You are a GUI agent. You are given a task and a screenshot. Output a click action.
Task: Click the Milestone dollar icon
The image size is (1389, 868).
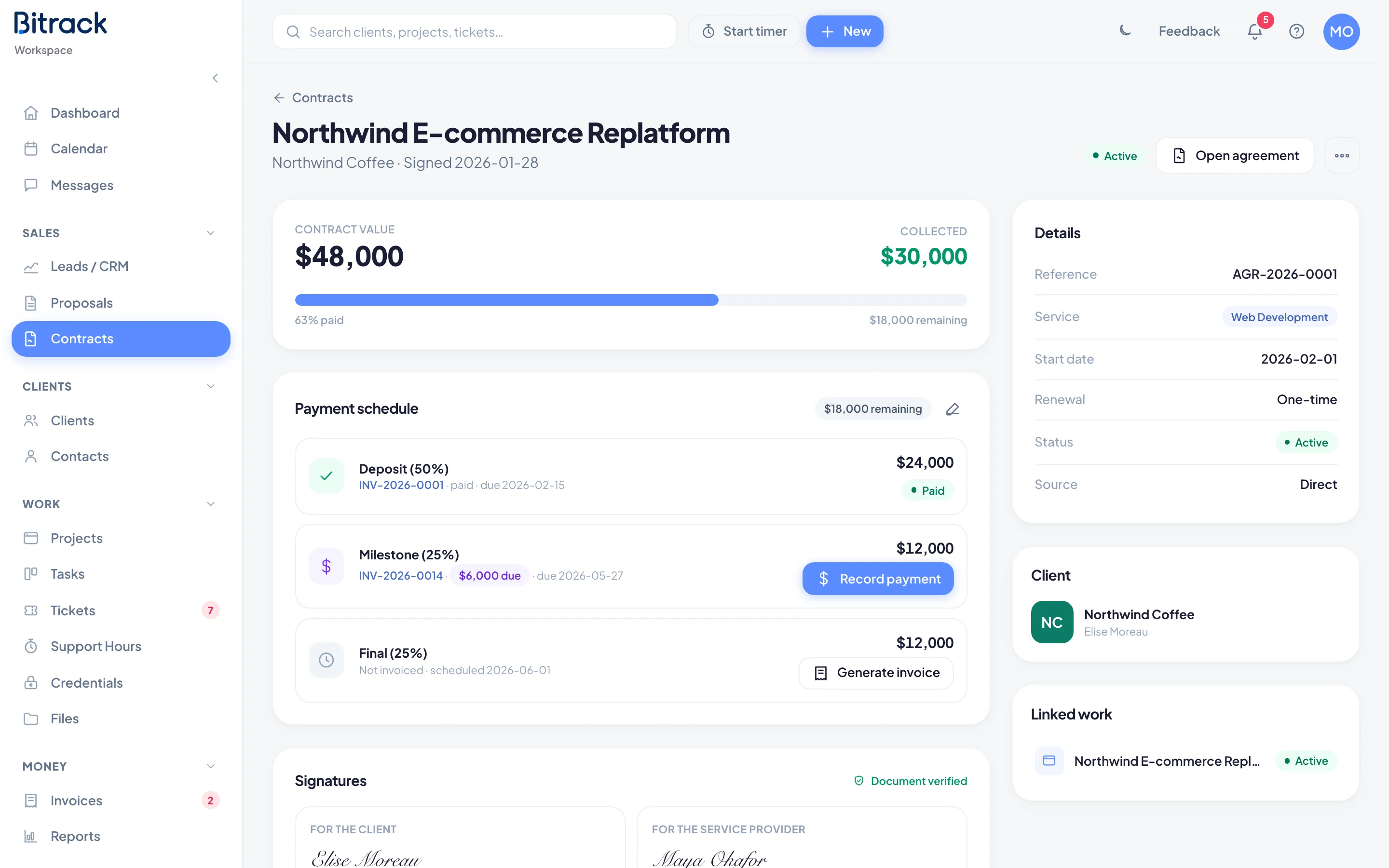click(x=327, y=566)
